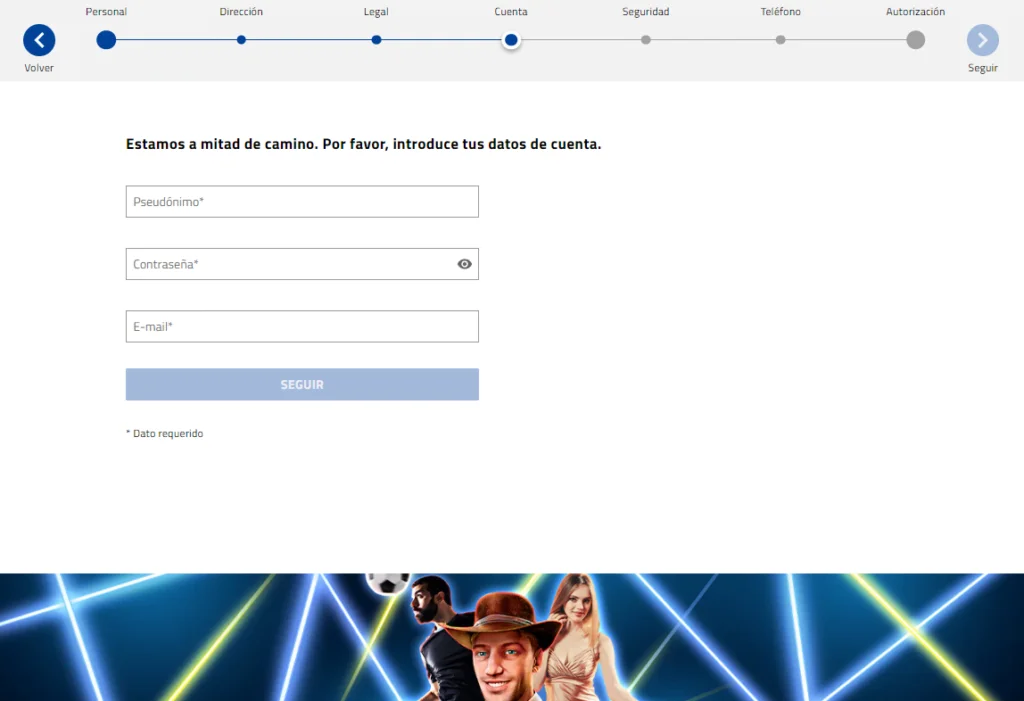Select the Legal step dot
The image size is (1024, 701).
(x=376, y=40)
